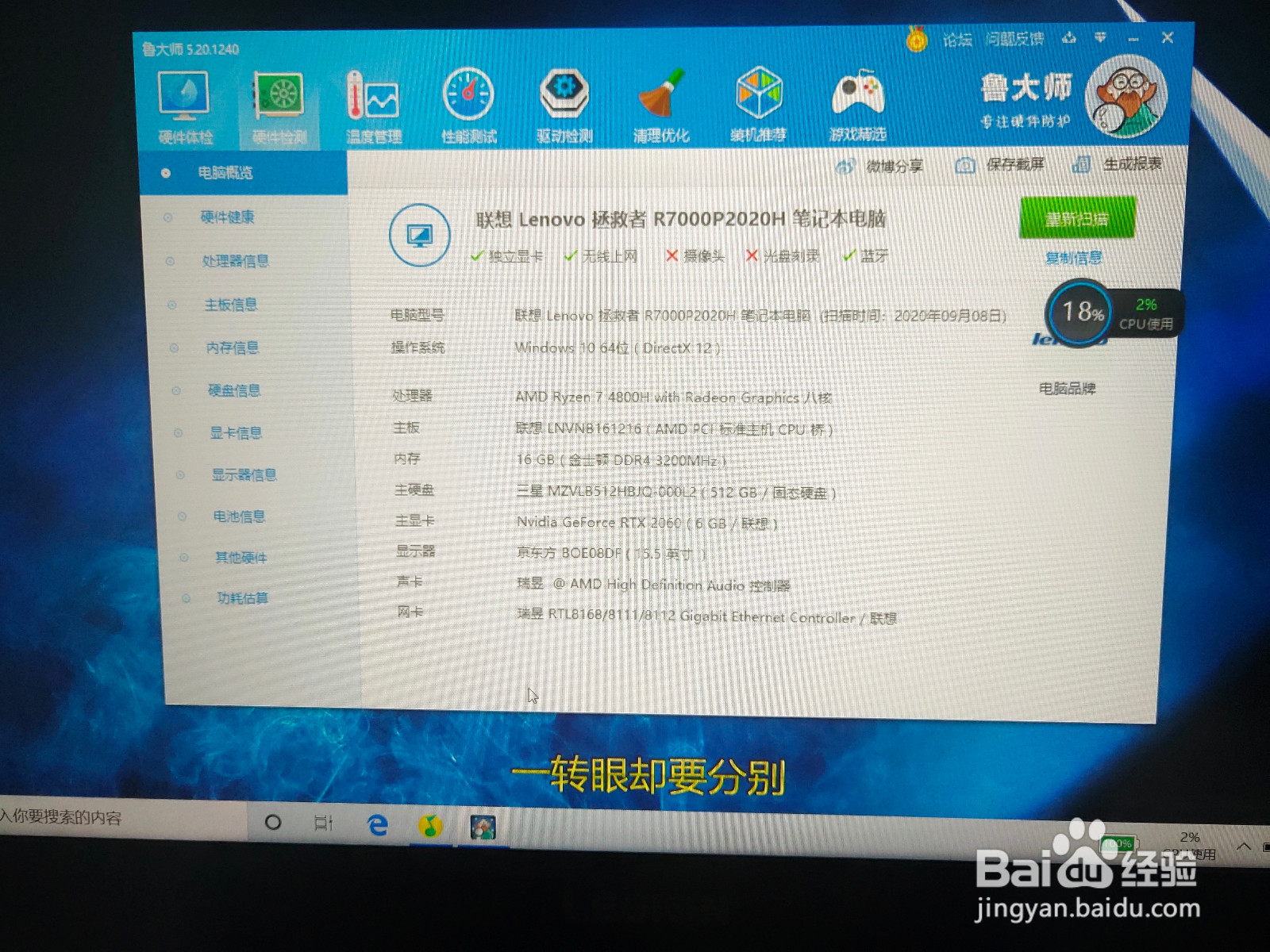This screenshot has height=952, width=1270.
Task: Click 复制信息 copy info link
Action: pos(1074,258)
